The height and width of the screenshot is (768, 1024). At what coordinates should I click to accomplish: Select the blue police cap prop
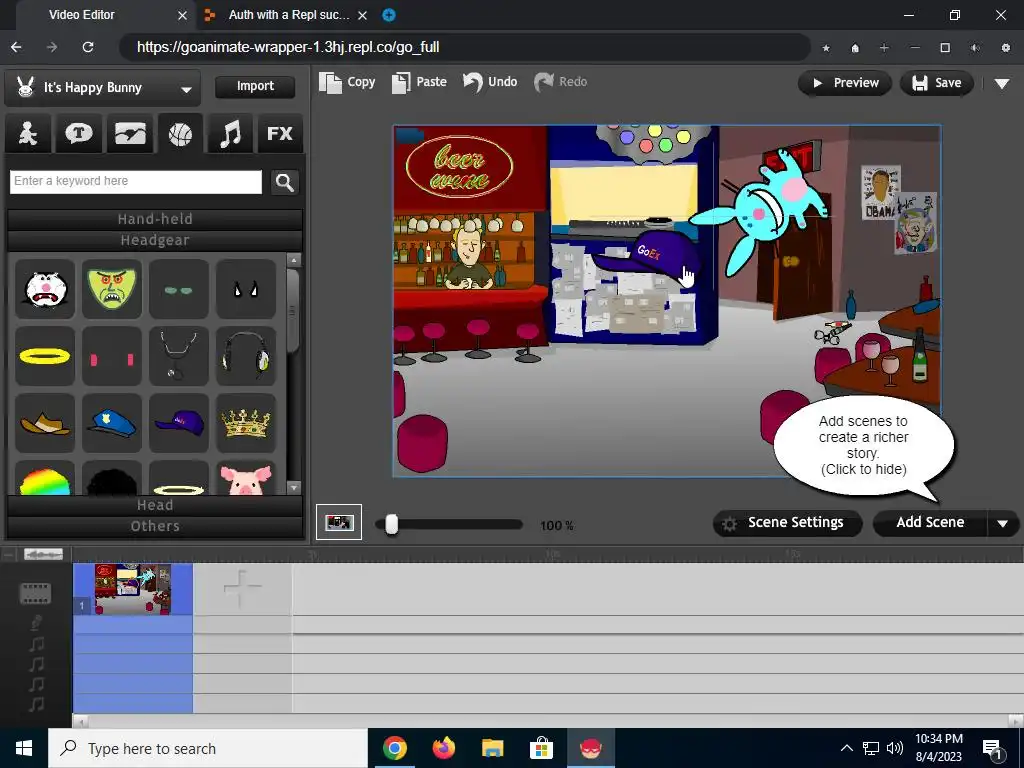pyautogui.click(x=112, y=423)
